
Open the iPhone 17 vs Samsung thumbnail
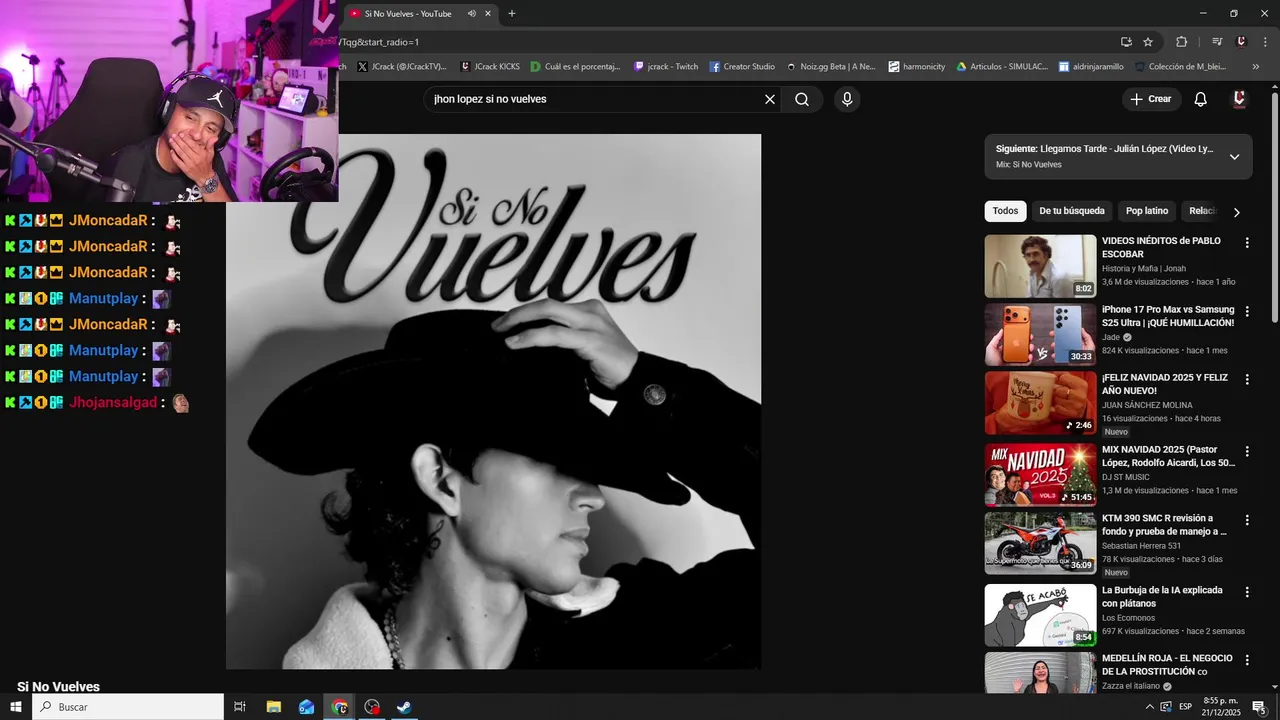point(1040,335)
